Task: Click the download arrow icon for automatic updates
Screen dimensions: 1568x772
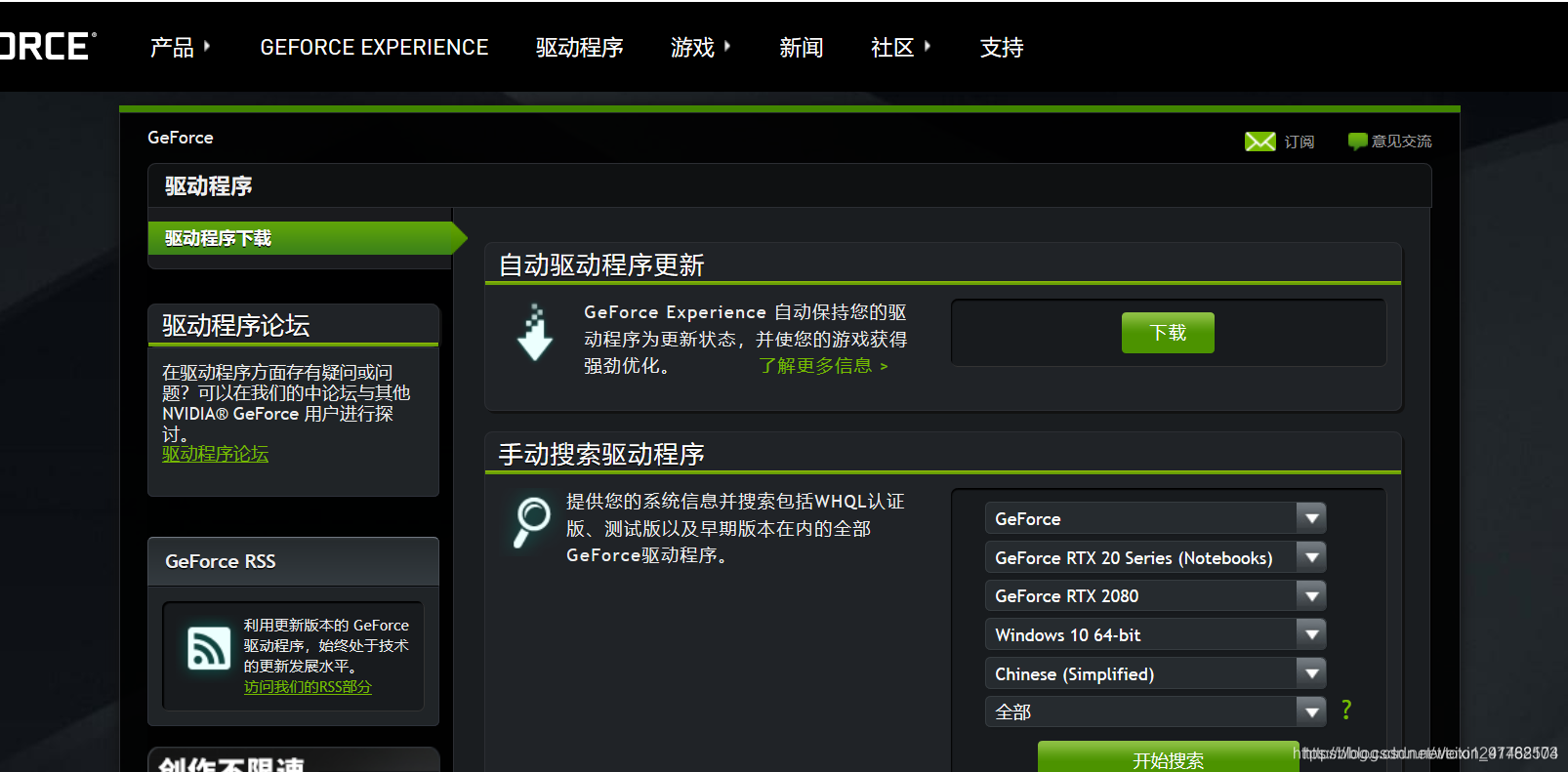Action: pos(534,333)
